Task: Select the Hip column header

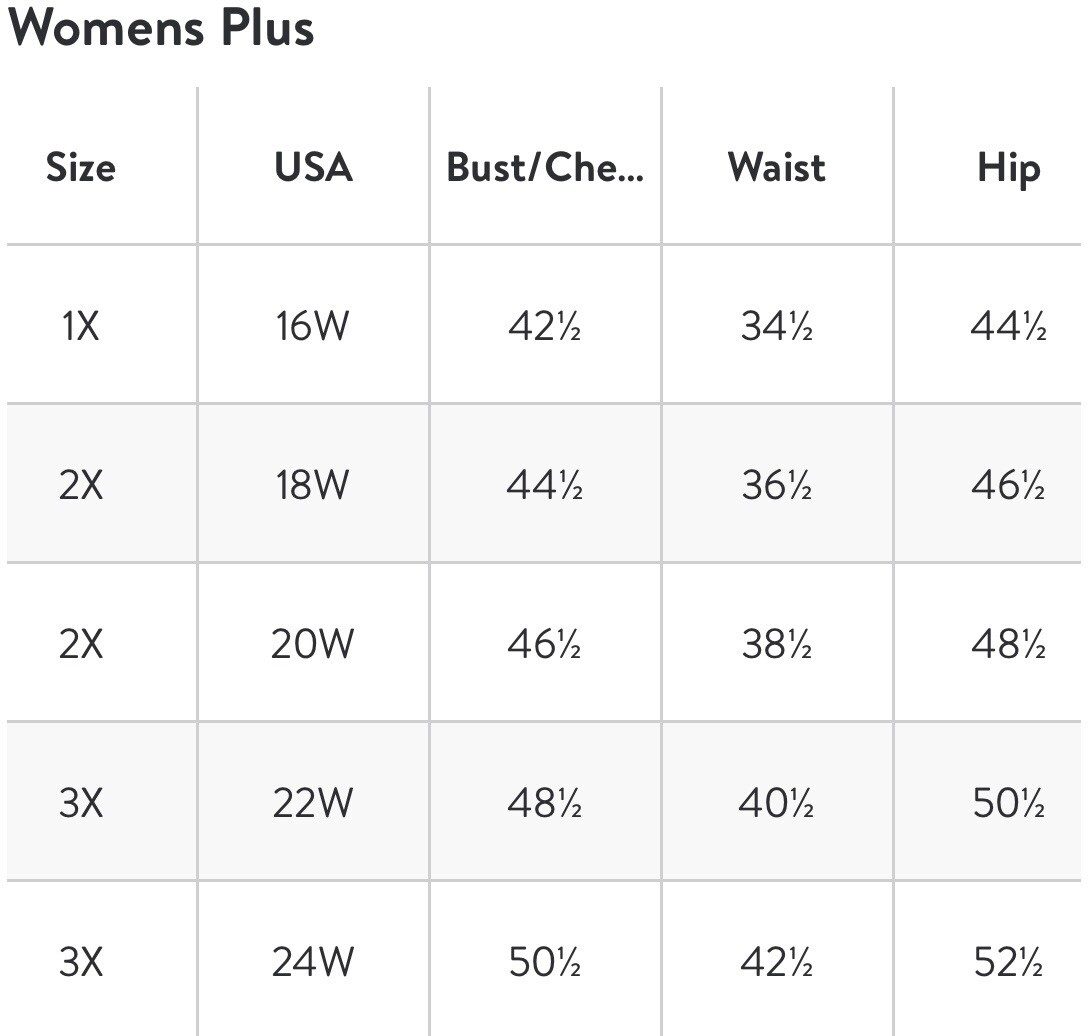Action: click(x=1009, y=169)
